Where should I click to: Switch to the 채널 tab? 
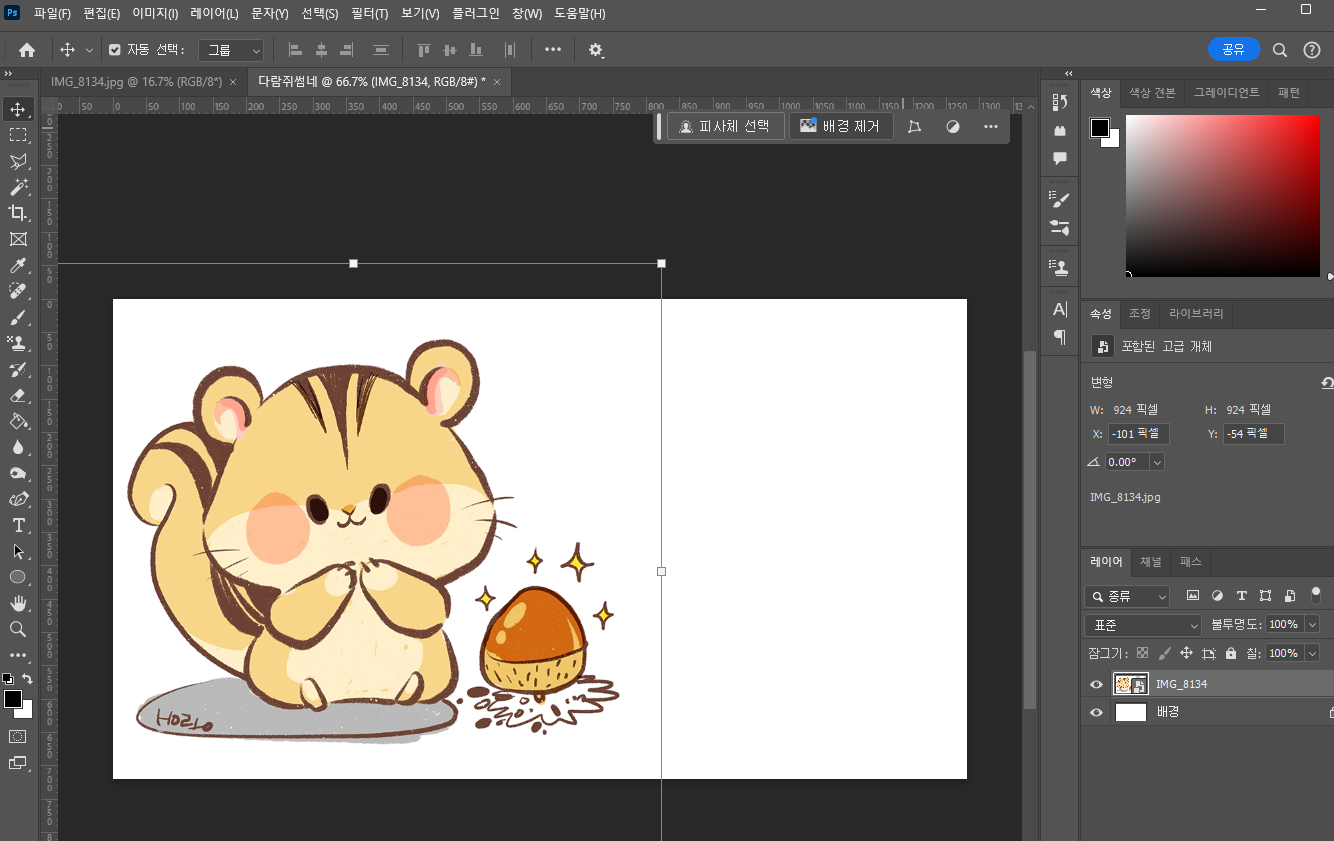(x=1151, y=562)
